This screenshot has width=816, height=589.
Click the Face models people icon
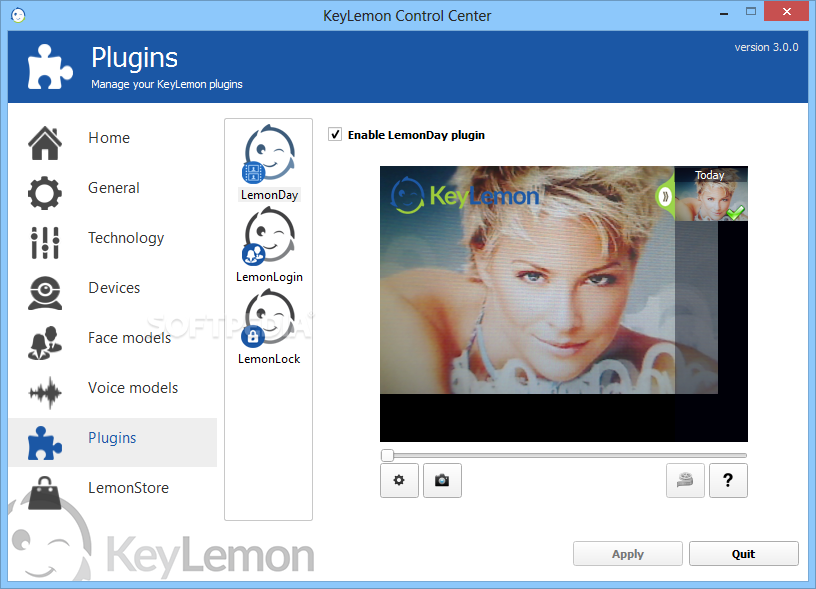pyautogui.click(x=45, y=343)
